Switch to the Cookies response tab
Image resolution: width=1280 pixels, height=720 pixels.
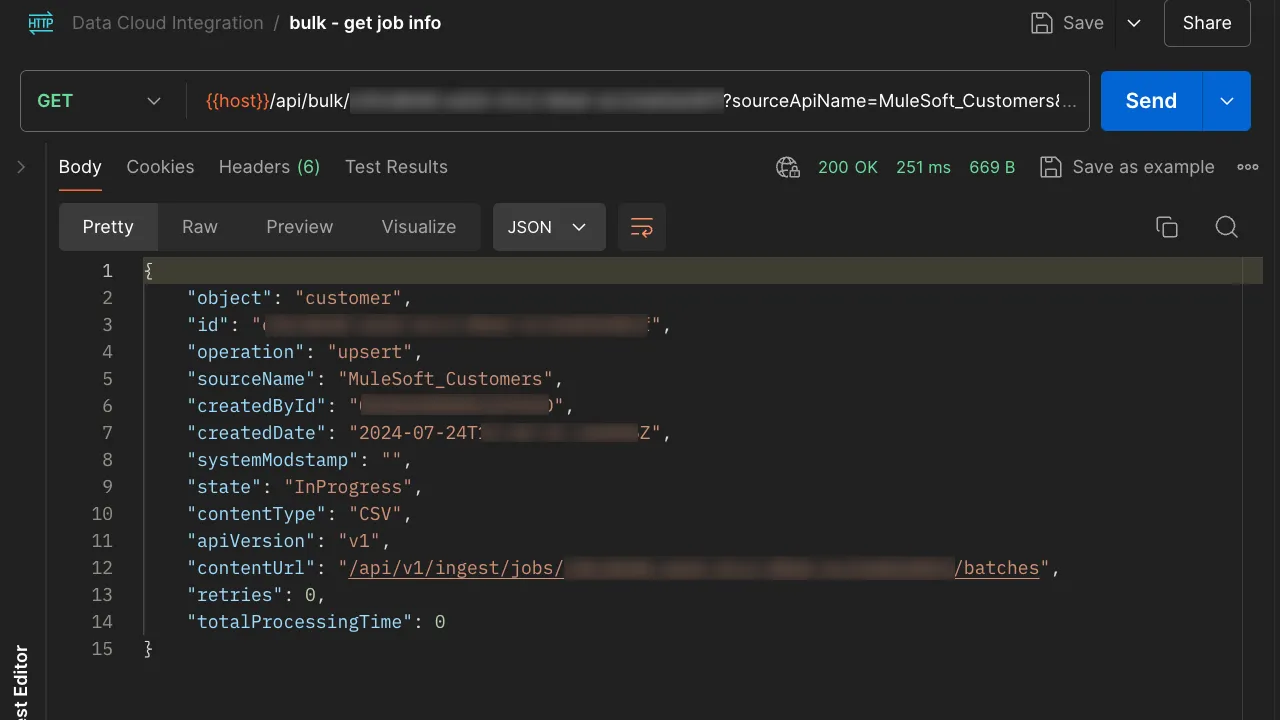(x=160, y=167)
